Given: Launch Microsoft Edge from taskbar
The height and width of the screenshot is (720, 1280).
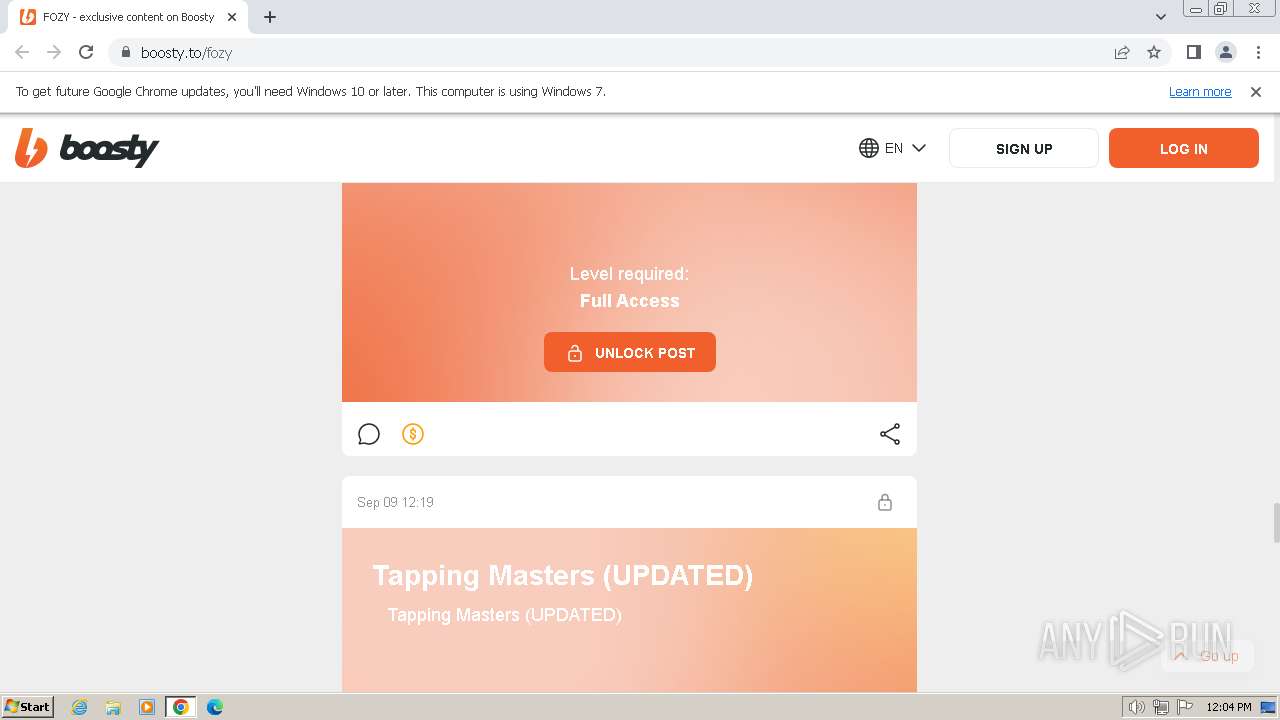Looking at the screenshot, I should (x=215, y=707).
